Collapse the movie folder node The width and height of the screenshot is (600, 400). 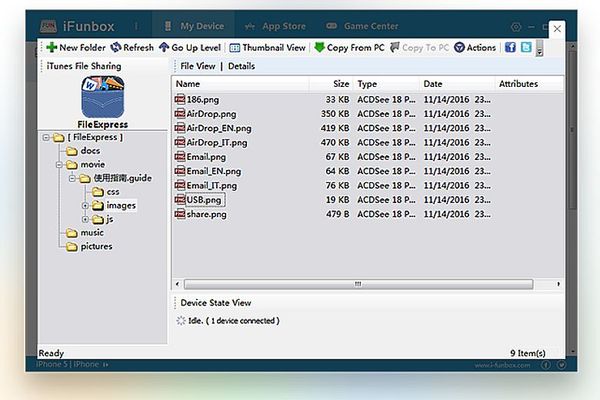[60, 164]
